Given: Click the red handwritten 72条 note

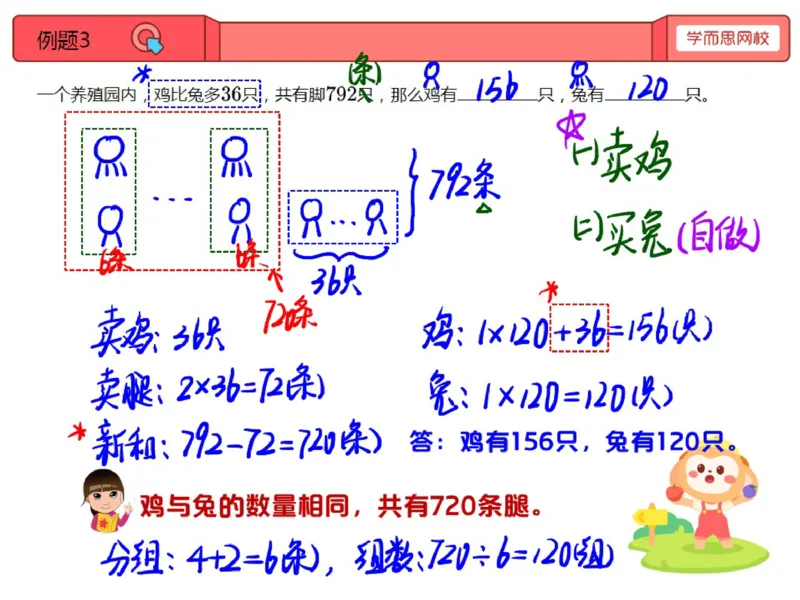Looking at the screenshot, I should (289, 314).
